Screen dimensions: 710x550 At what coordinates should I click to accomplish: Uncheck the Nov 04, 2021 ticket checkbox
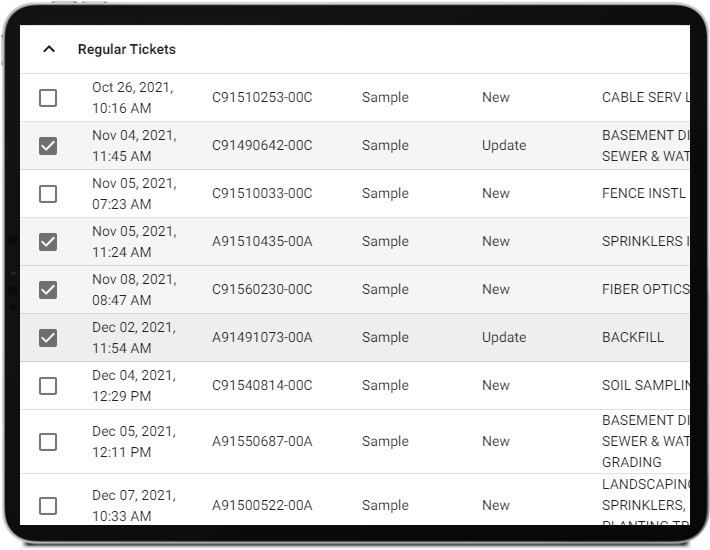click(48, 146)
